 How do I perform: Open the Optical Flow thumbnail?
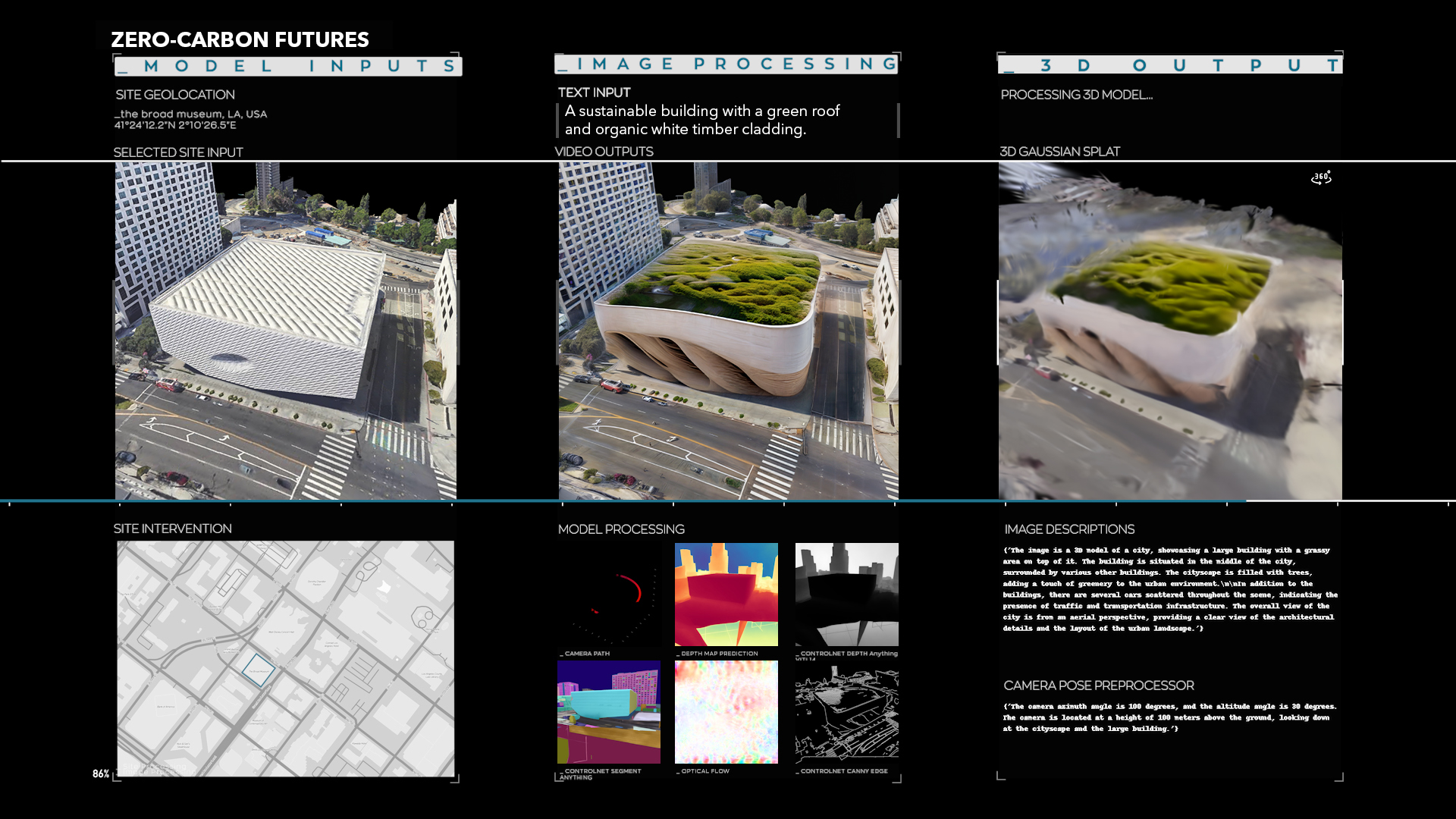[726, 711]
